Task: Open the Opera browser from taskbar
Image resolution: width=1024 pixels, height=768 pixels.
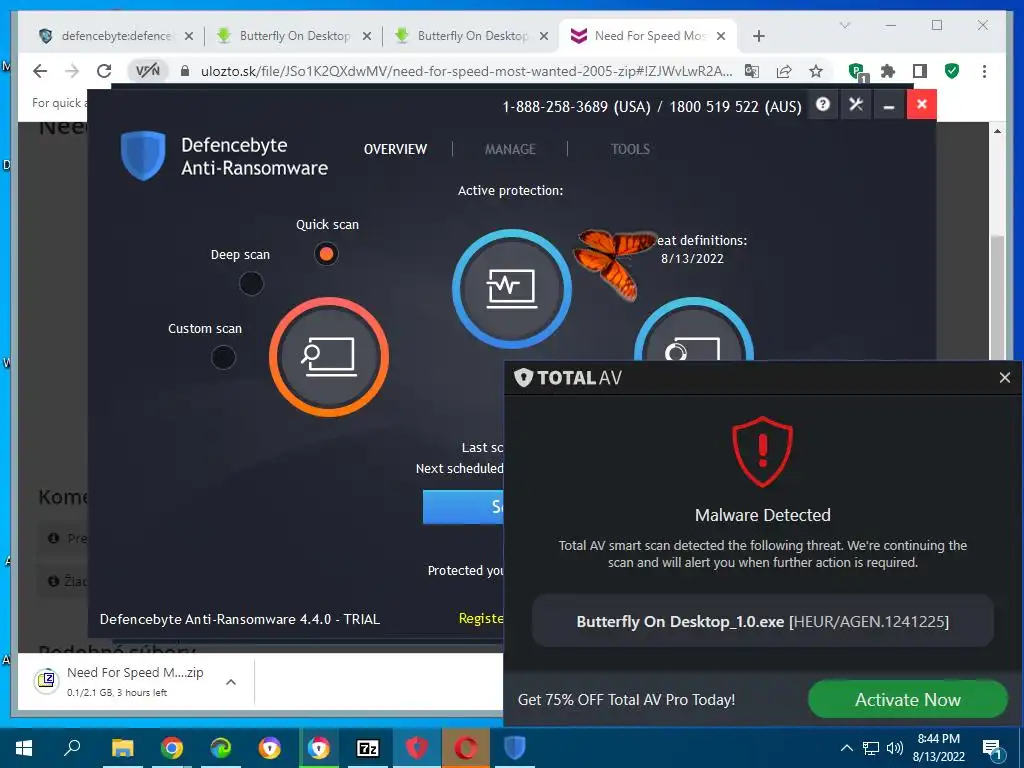Action: [x=466, y=748]
